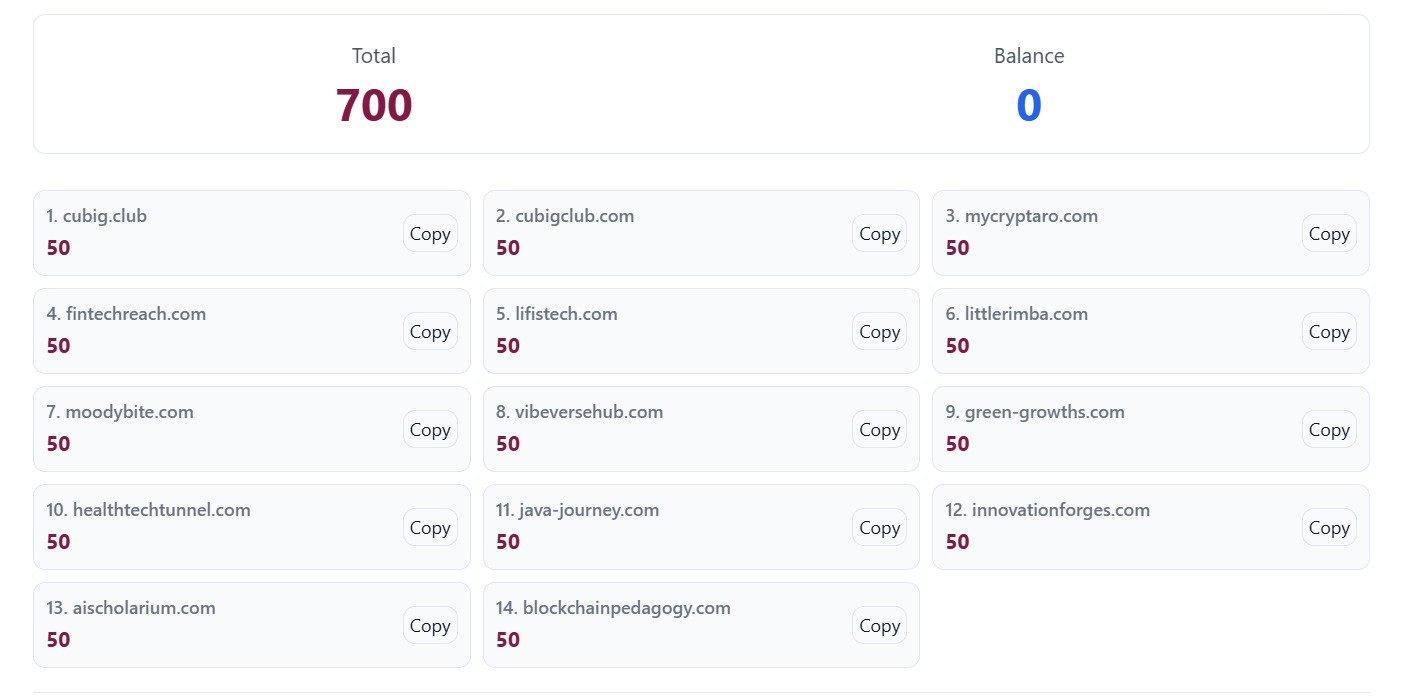Screen dimensions: 1405x696
Task: Copy vibeversehub.com domain name
Action: point(879,429)
